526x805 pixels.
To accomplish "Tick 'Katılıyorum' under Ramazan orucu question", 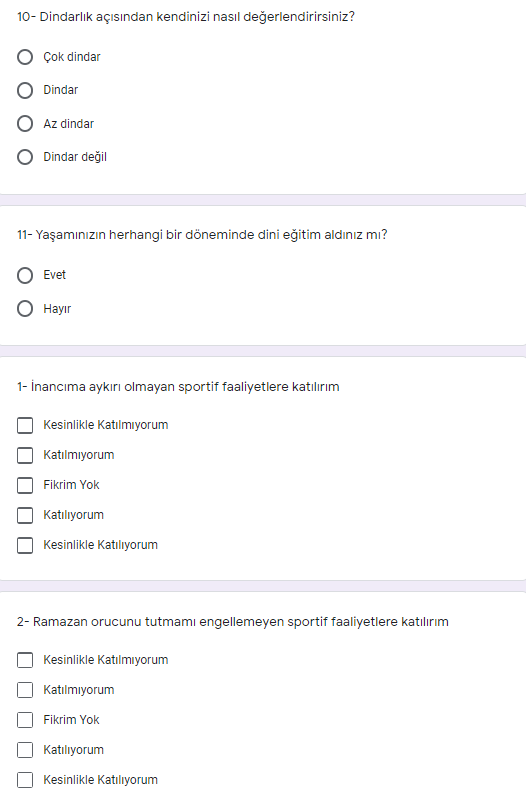I will coord(25,750).
